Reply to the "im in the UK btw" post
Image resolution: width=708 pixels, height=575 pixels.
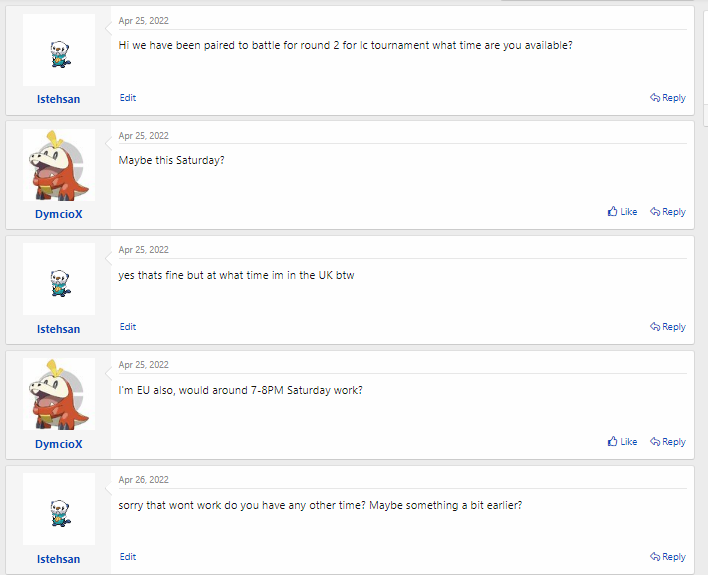(667, 327)
